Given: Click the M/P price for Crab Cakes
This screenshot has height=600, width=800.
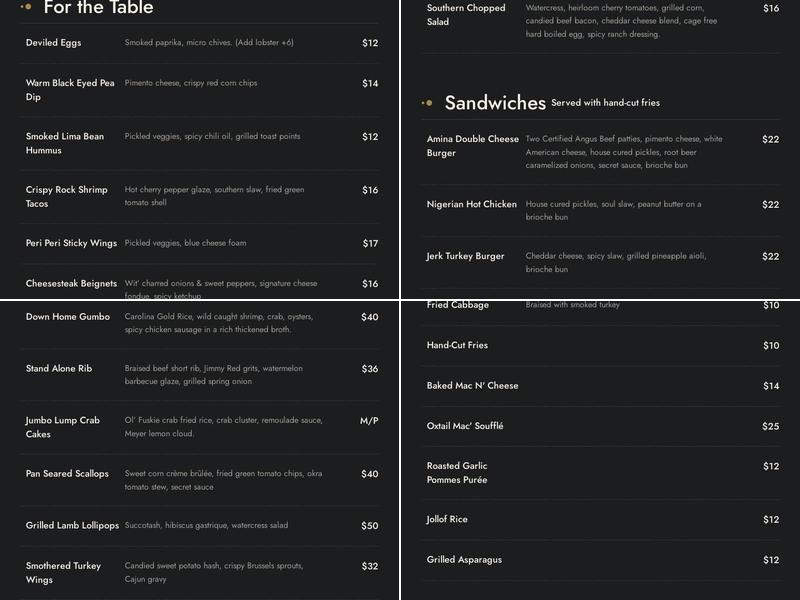Looking at the screenshot, I should pos(369,421).
